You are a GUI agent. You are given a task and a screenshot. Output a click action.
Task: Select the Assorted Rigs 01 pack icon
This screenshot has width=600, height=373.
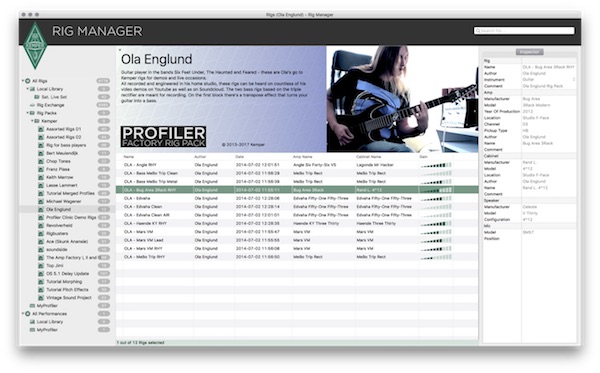[41, 129]
